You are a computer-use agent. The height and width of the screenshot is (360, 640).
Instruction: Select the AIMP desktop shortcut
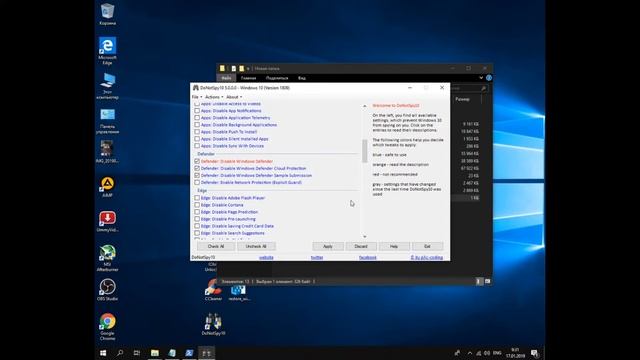pos(107,187)
